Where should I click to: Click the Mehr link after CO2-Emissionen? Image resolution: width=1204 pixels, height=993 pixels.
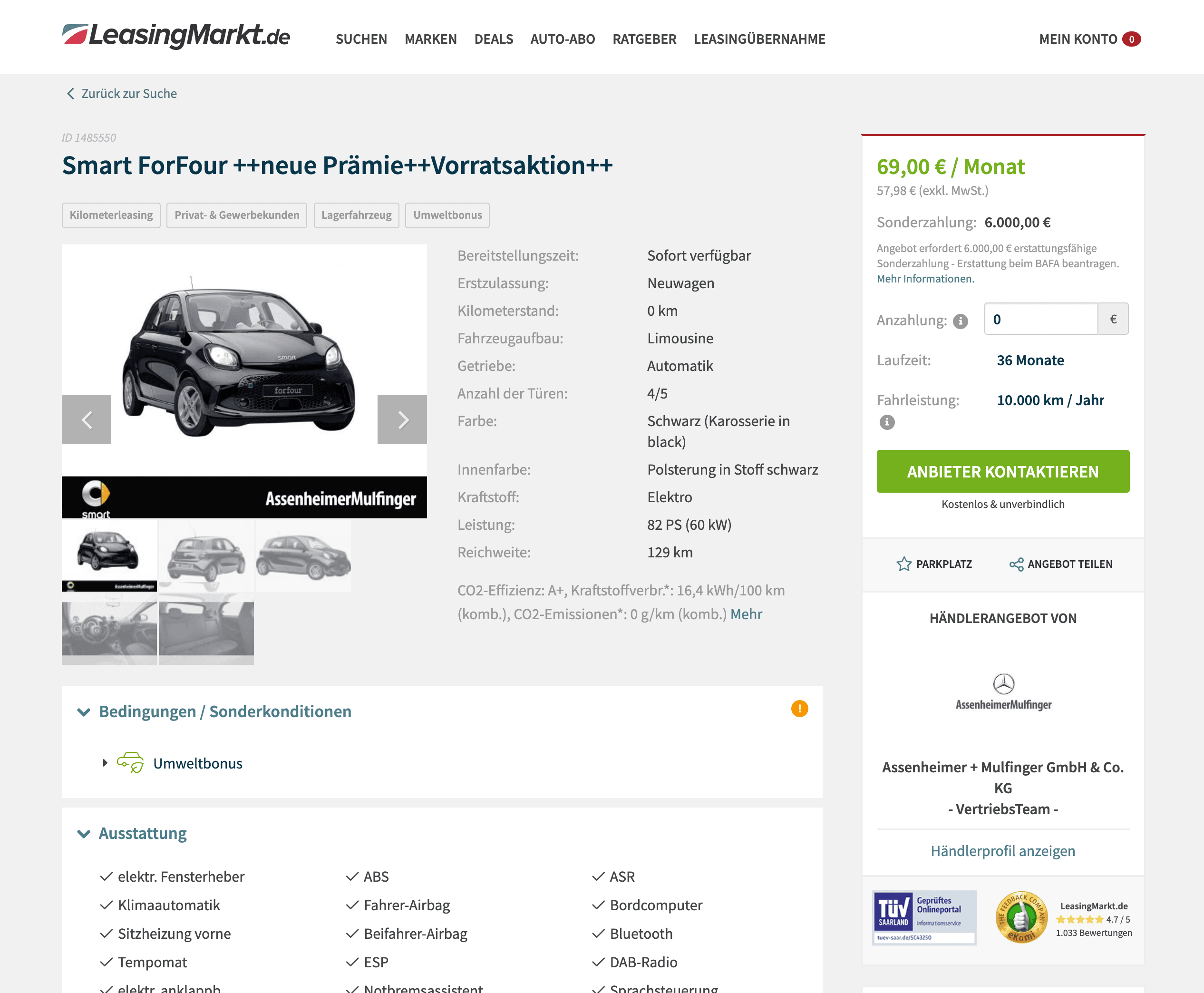[746, 614]
